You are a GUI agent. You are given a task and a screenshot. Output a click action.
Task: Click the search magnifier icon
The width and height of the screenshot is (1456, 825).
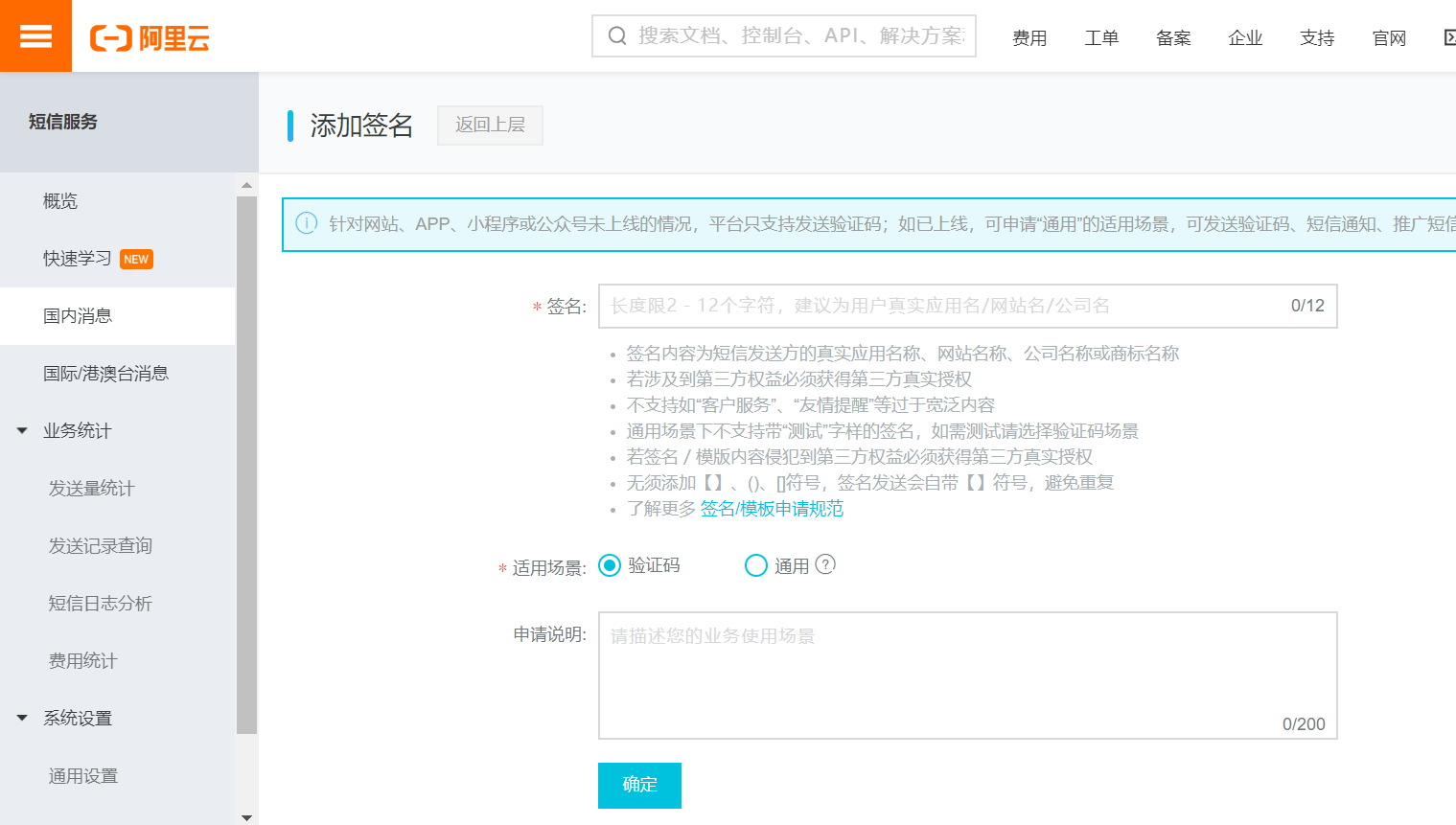pyautogui.click(x=617, y=36)
